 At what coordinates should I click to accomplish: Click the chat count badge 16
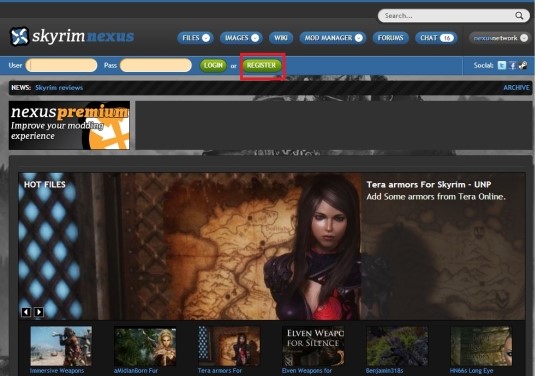pos(447,38)
